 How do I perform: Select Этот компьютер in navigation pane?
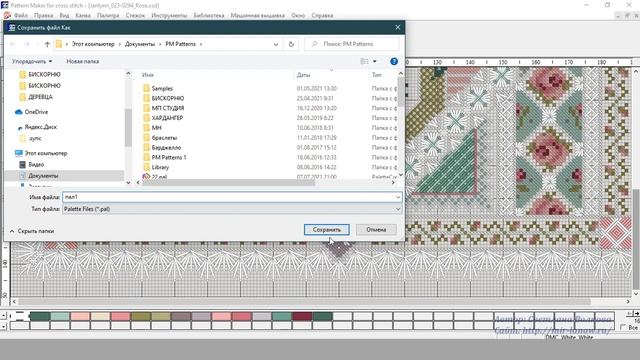click(45, 153)
